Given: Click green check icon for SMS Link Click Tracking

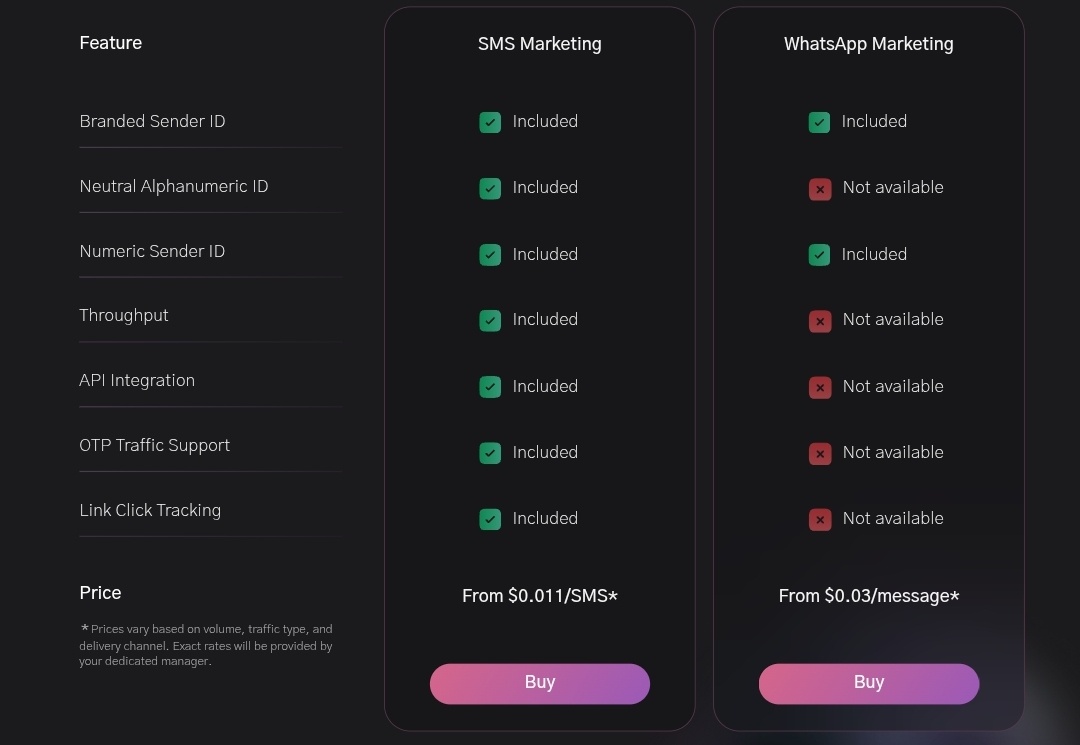Looking at the screenshot, I should (490, 519).
